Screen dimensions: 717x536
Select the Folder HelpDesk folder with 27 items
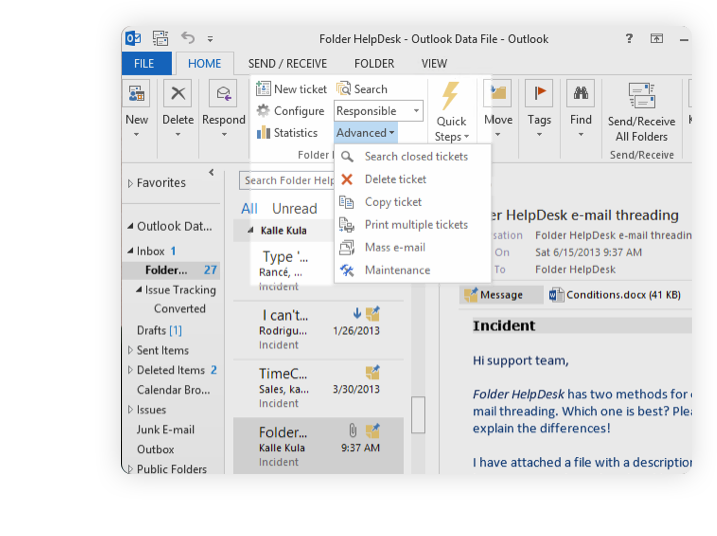(172, 270)
